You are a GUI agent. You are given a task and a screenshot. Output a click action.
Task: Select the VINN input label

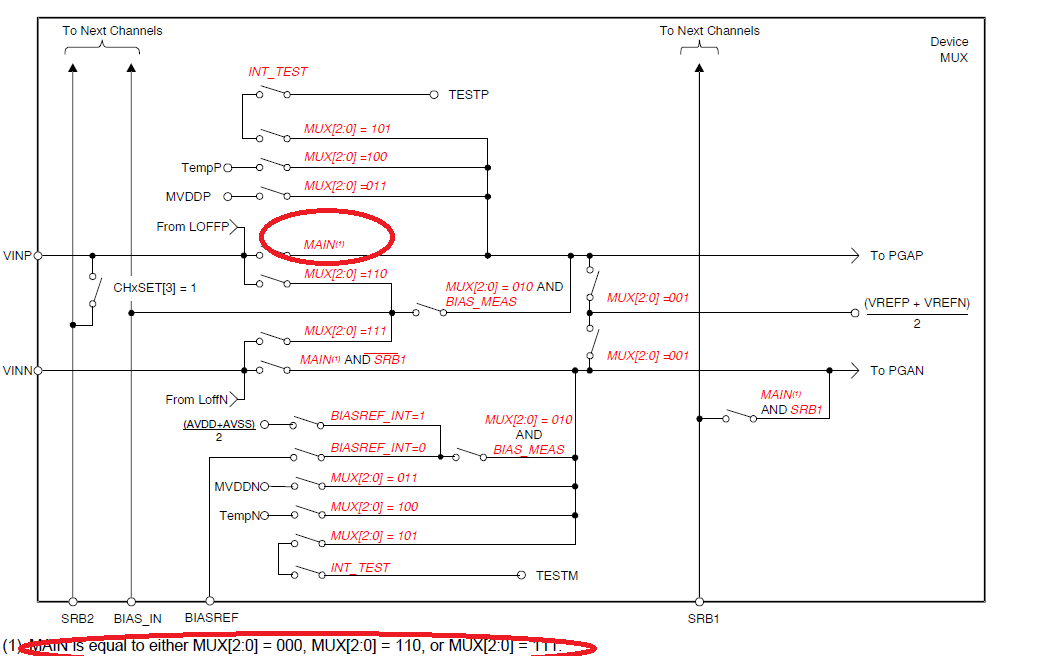(x=18, y=370)
